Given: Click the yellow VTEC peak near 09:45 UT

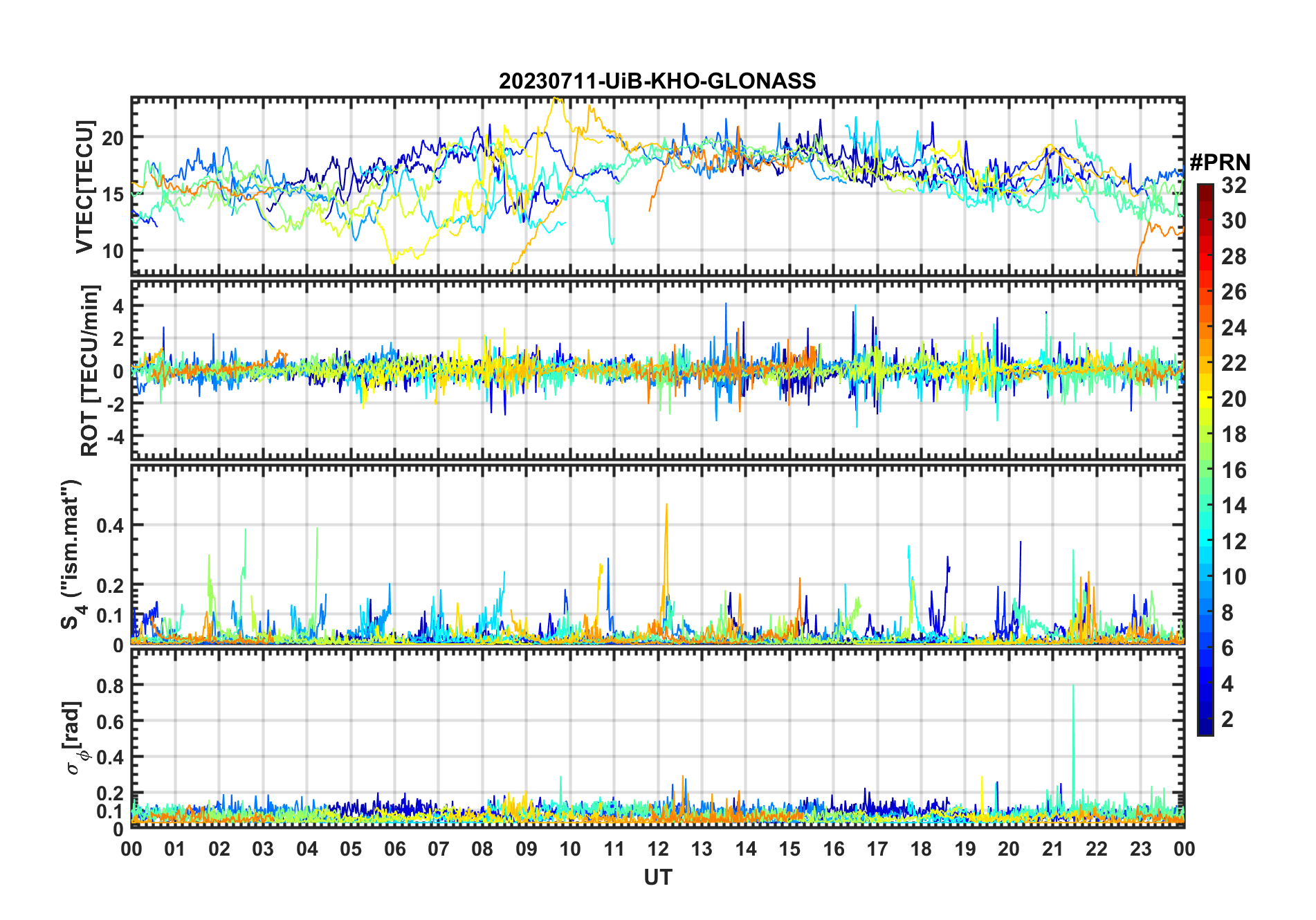Looking at the screenshot, I should point(557,100).
